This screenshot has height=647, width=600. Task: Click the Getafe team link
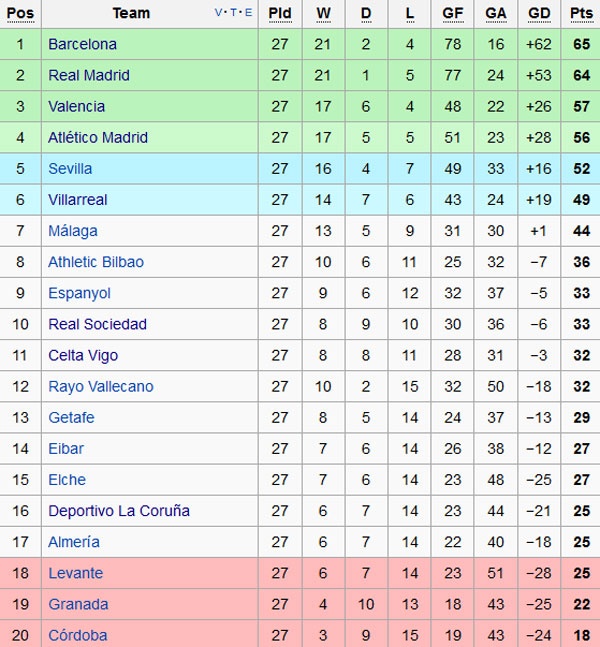pyautogui.click(x=71, y=417)
